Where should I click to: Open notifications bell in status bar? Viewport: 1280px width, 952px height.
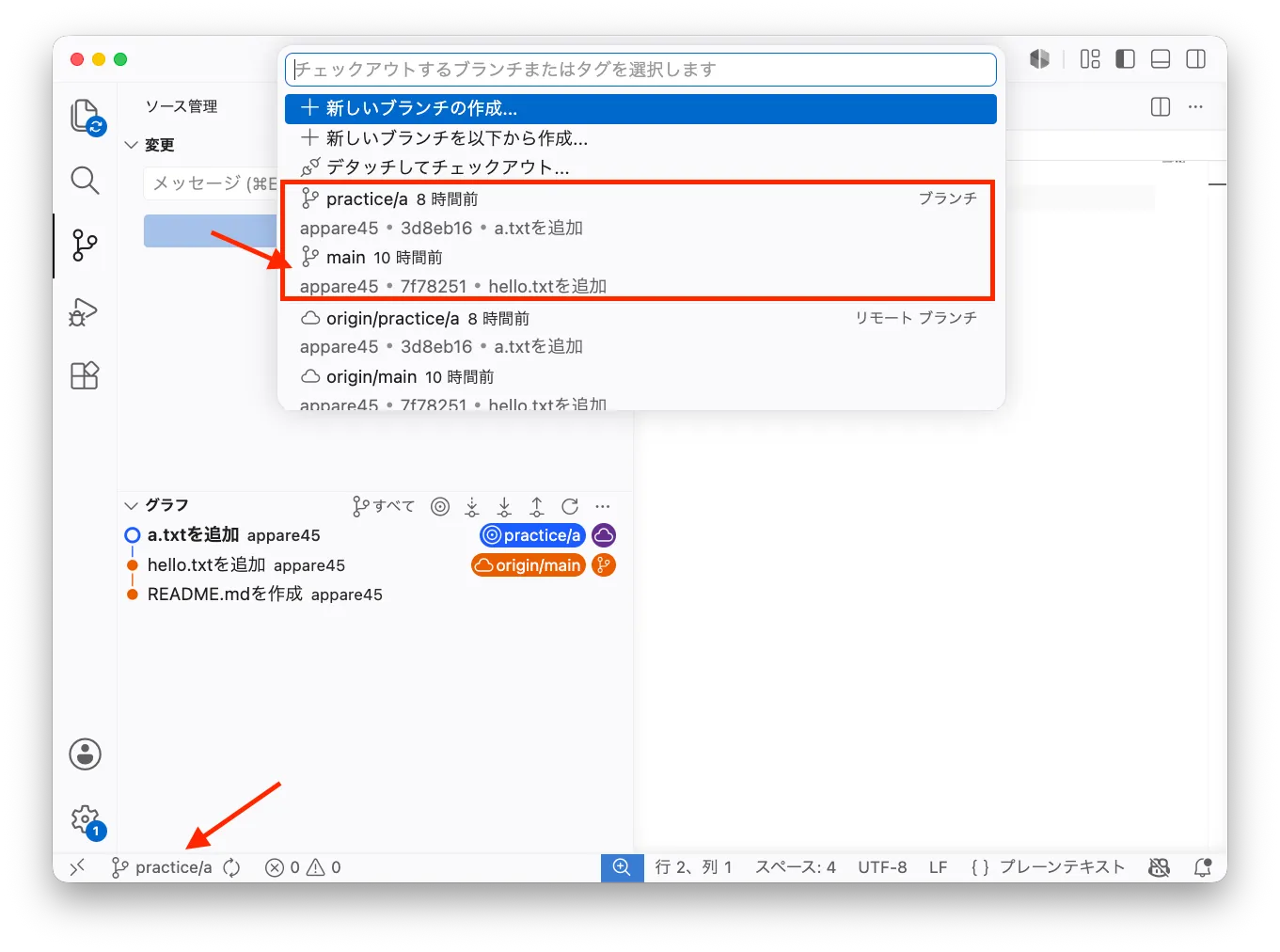[1203, 867]
